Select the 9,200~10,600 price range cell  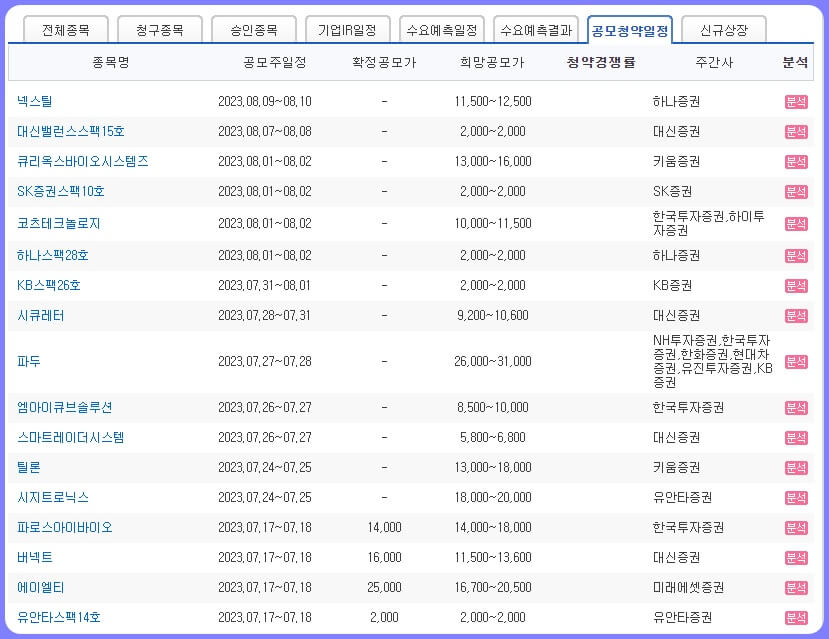493,316
